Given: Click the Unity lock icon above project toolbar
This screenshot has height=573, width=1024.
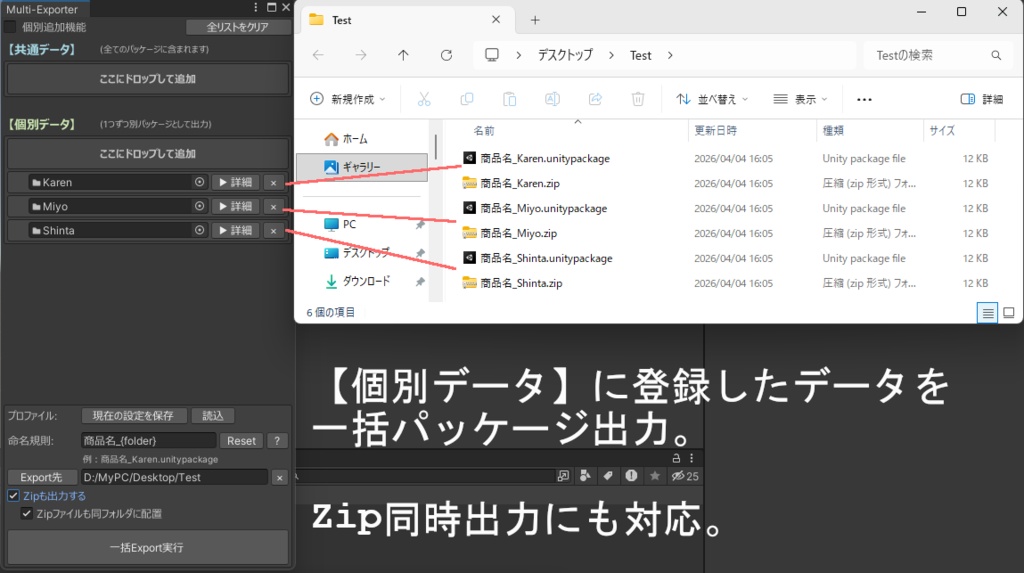Looking at the screenshot, I should point(677,458).
